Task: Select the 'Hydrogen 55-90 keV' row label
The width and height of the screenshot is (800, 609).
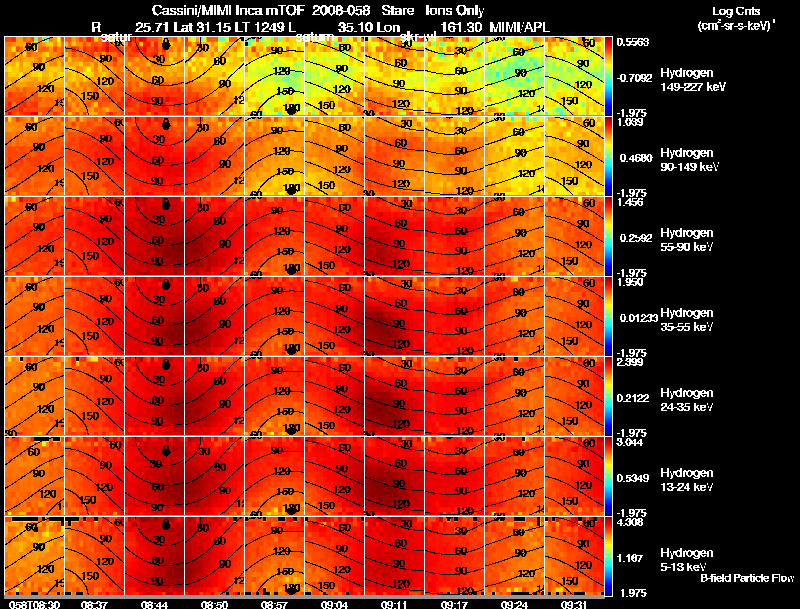Action: [687, 240]
